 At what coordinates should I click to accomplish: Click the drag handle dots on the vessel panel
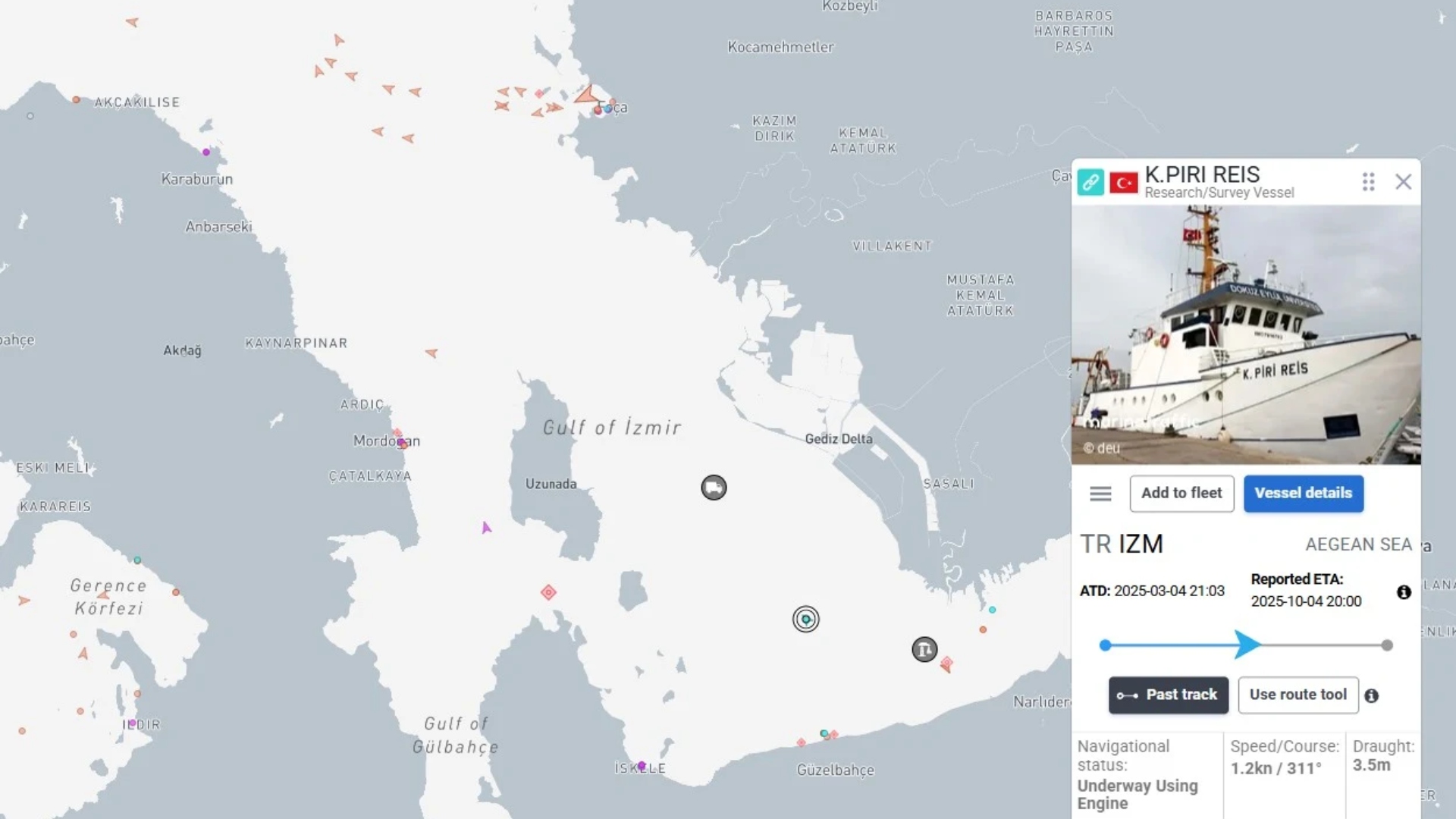[x=1368, y=182]
